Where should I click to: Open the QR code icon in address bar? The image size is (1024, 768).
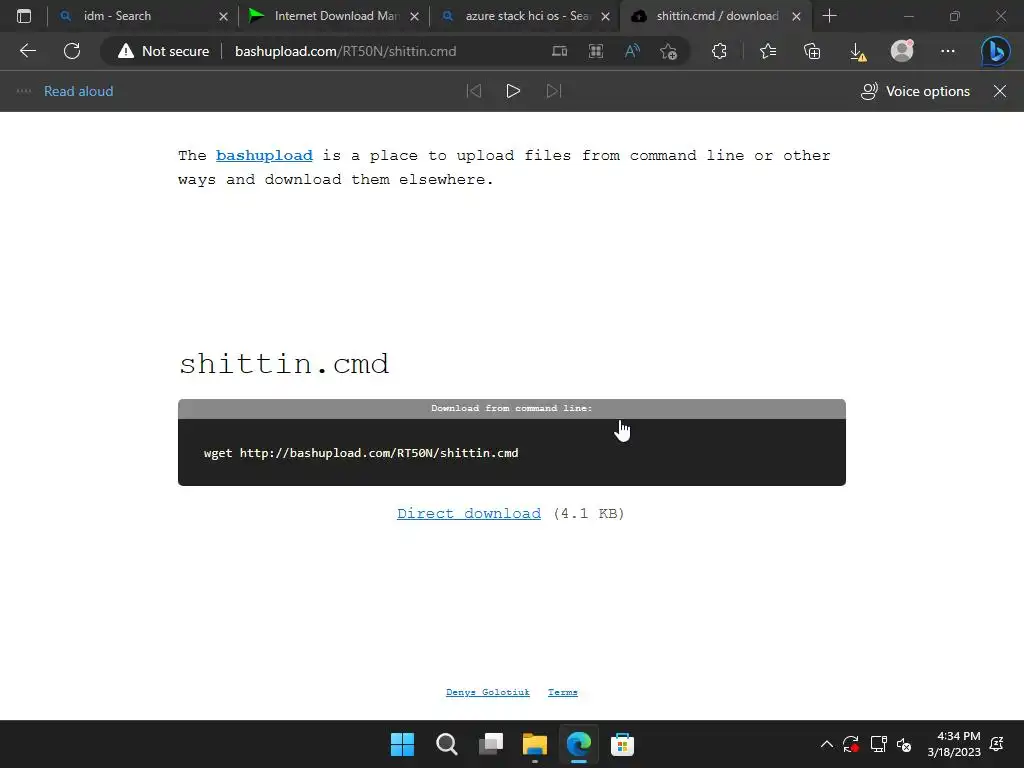[x=596, y=51]
